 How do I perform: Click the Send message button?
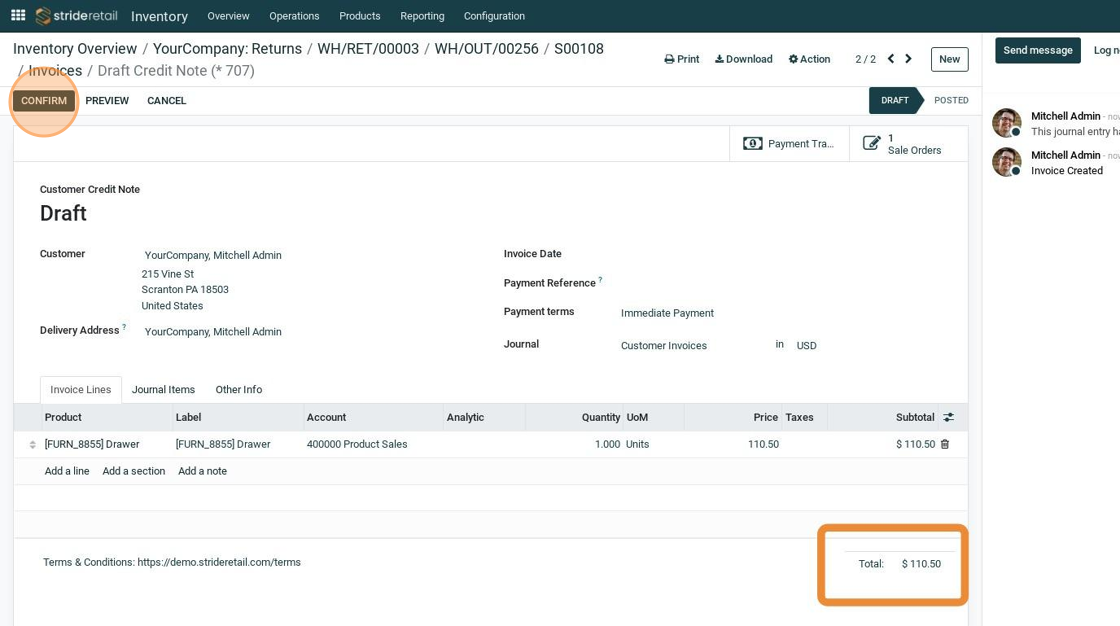point(1037,50)
